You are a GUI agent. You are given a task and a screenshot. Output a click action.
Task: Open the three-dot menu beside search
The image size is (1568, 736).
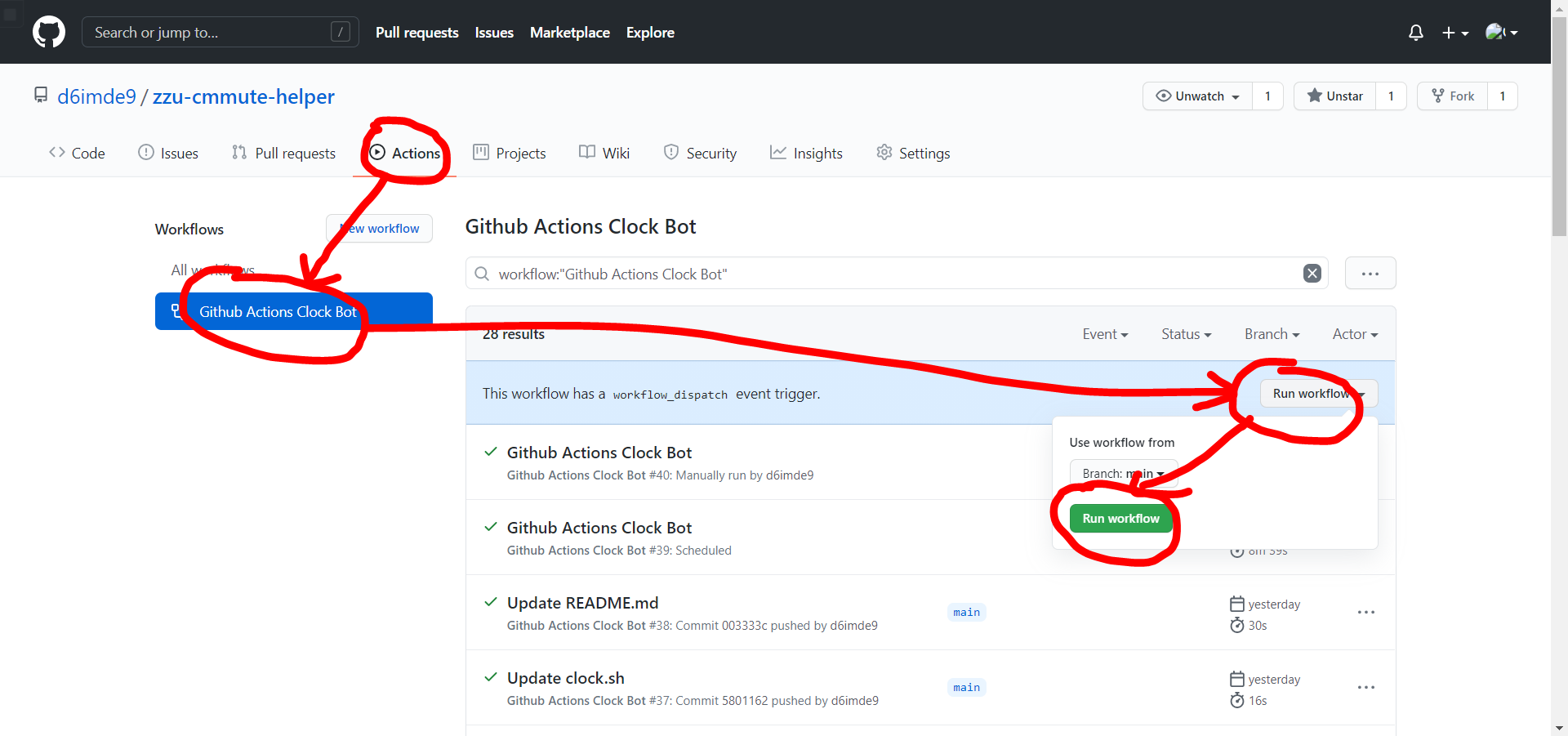click(x=1370, y=274)
